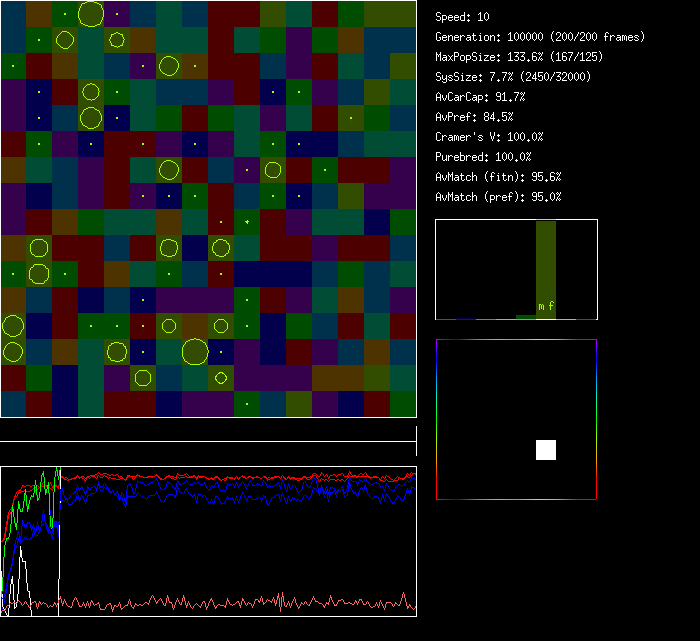Click the largest yellow circle in the grid's top row
This screenshot has height=641, width=700.
(x=90, y=14)
